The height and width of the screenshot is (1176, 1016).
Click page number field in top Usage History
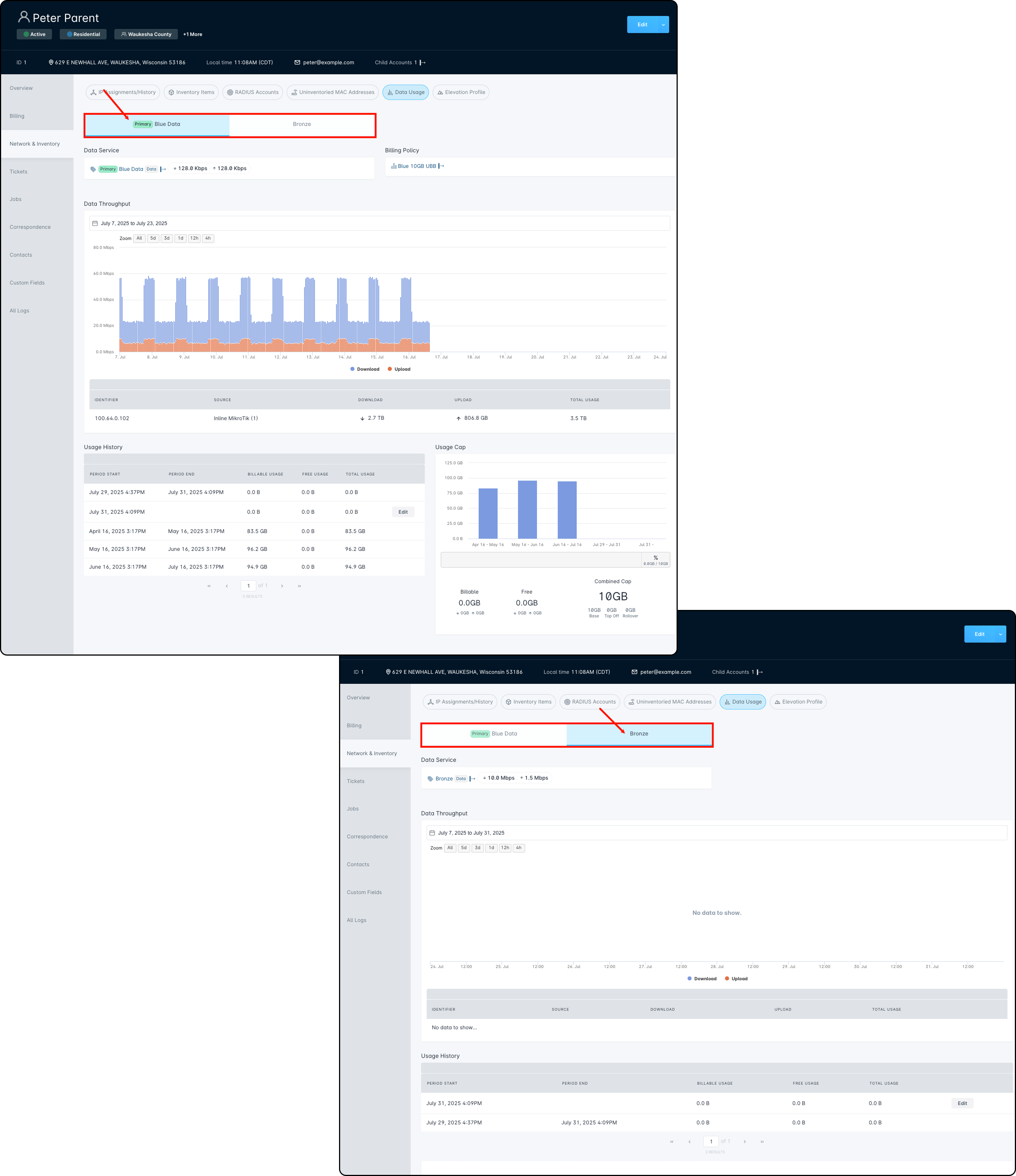click(248, 586)
